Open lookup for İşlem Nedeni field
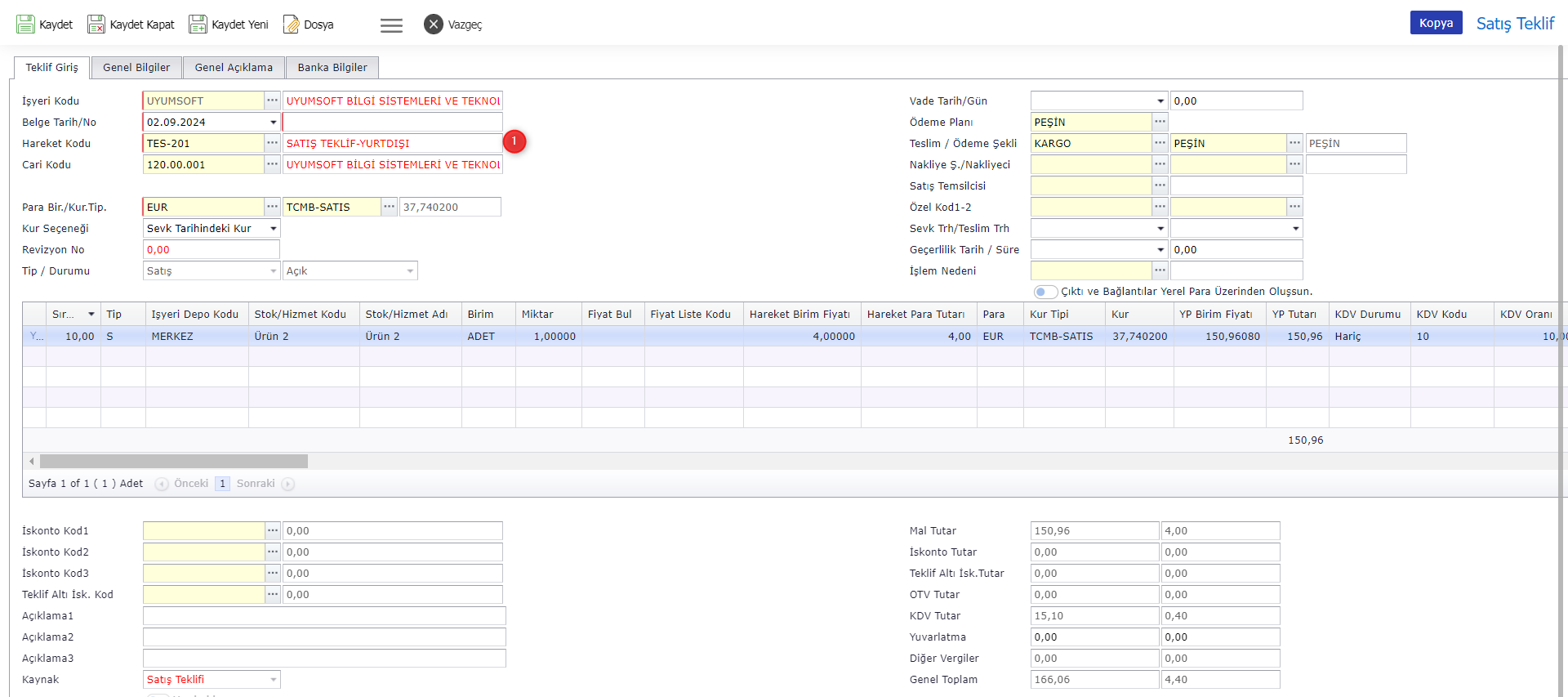 1160,270
